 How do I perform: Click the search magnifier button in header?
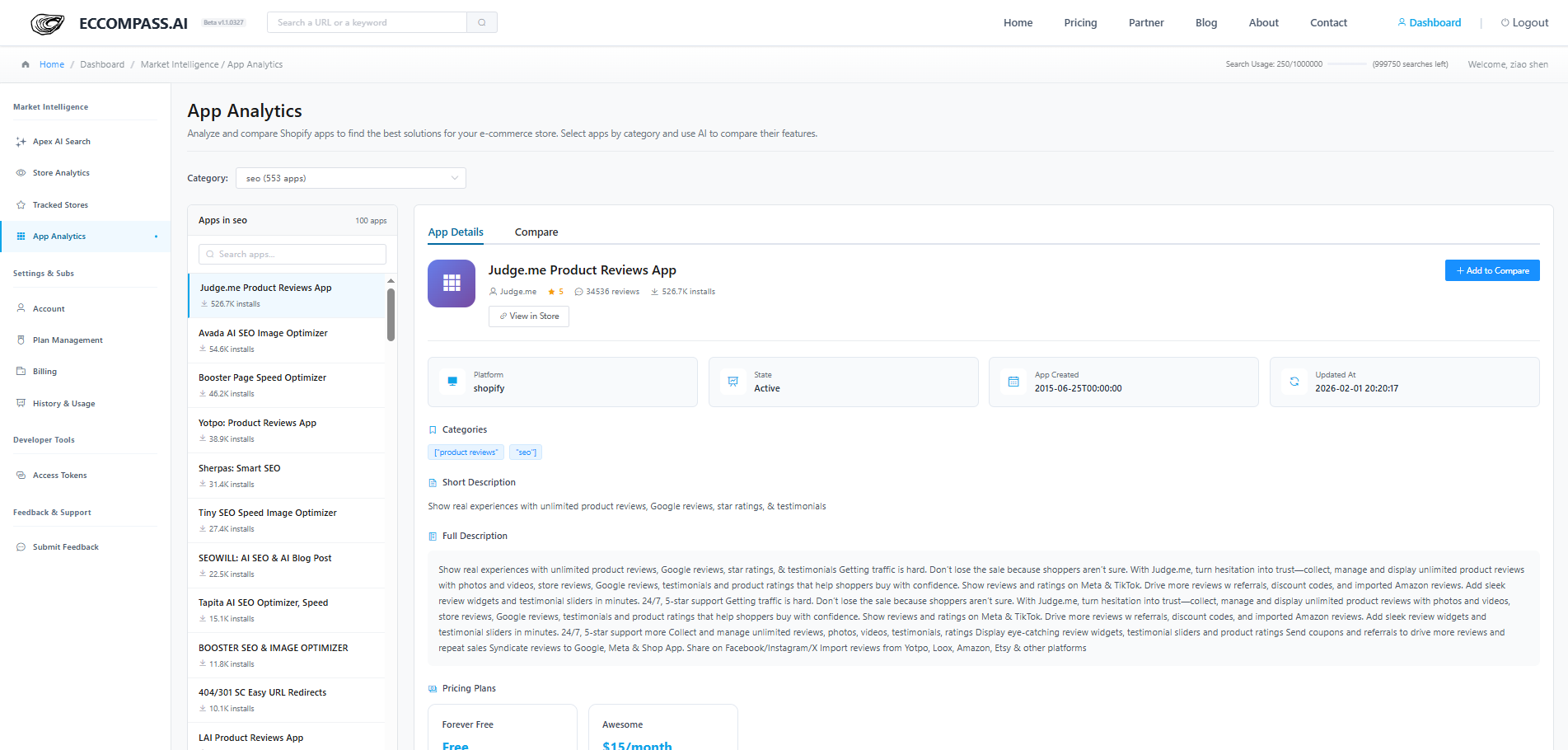482,22
